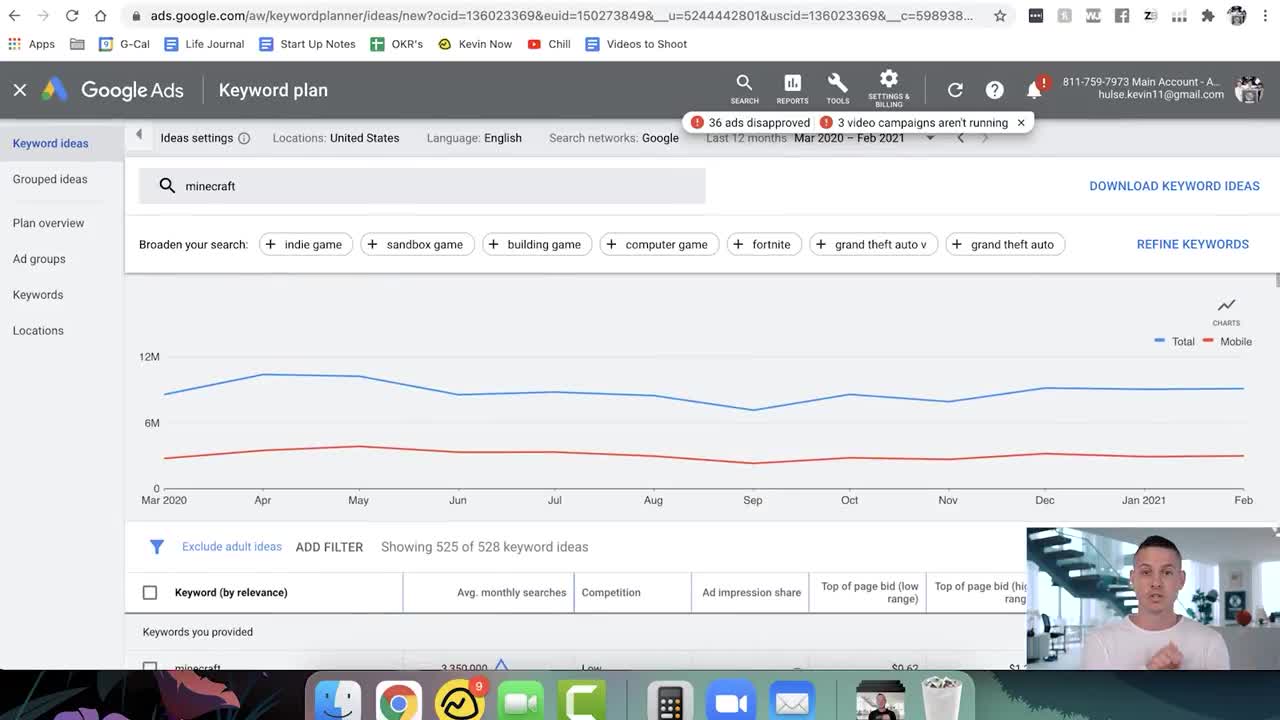This screenshot has height=720, width=1280.
Task: Open Keywords in sidebar
Action: [38, 295]
